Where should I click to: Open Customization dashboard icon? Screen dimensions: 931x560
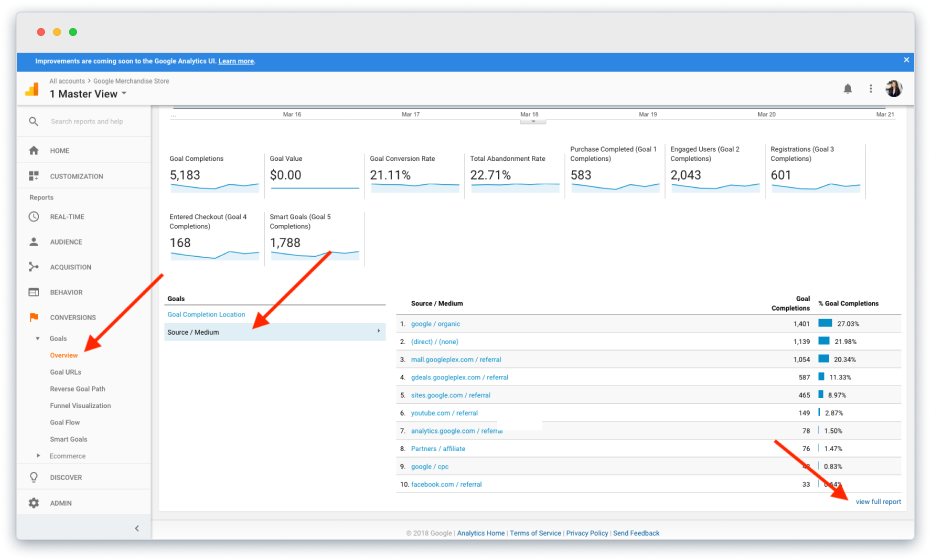[34, 176]
